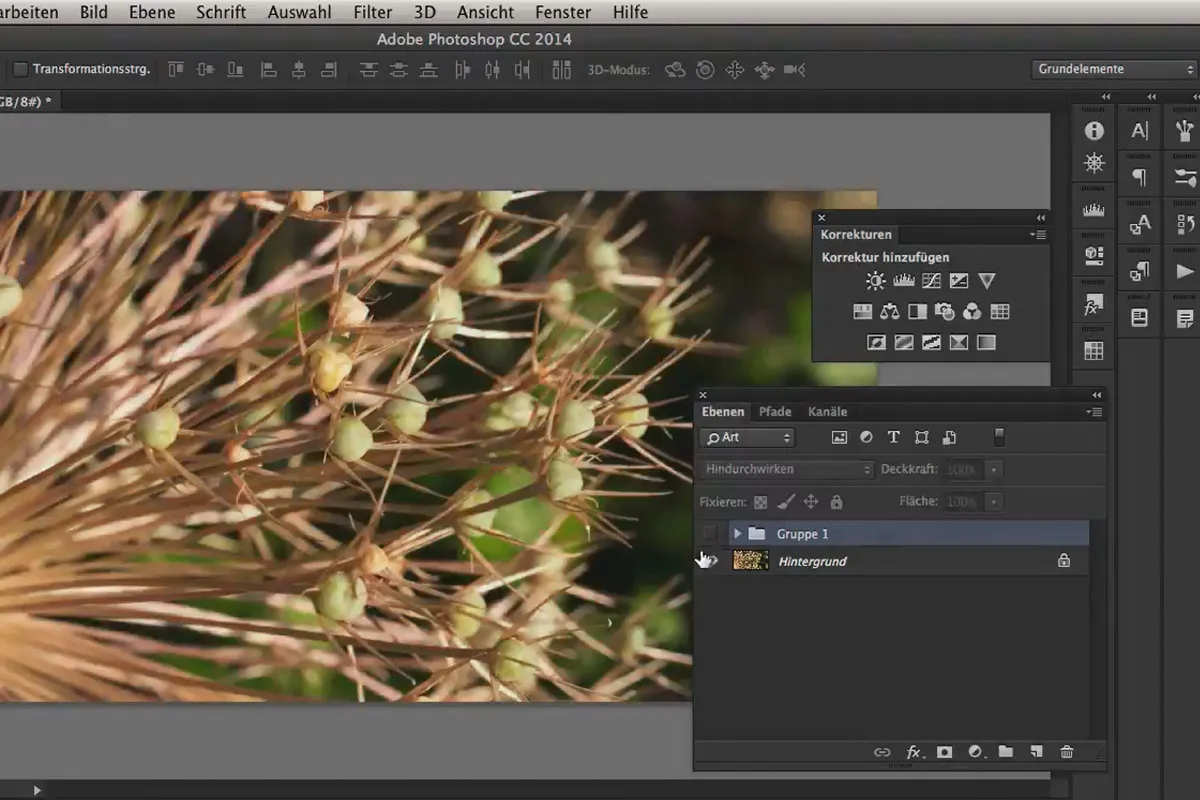Add a Black & White adjustment
Viewport: 1200px width, 800px height.
pyautogui.click(x=917, y=312)
